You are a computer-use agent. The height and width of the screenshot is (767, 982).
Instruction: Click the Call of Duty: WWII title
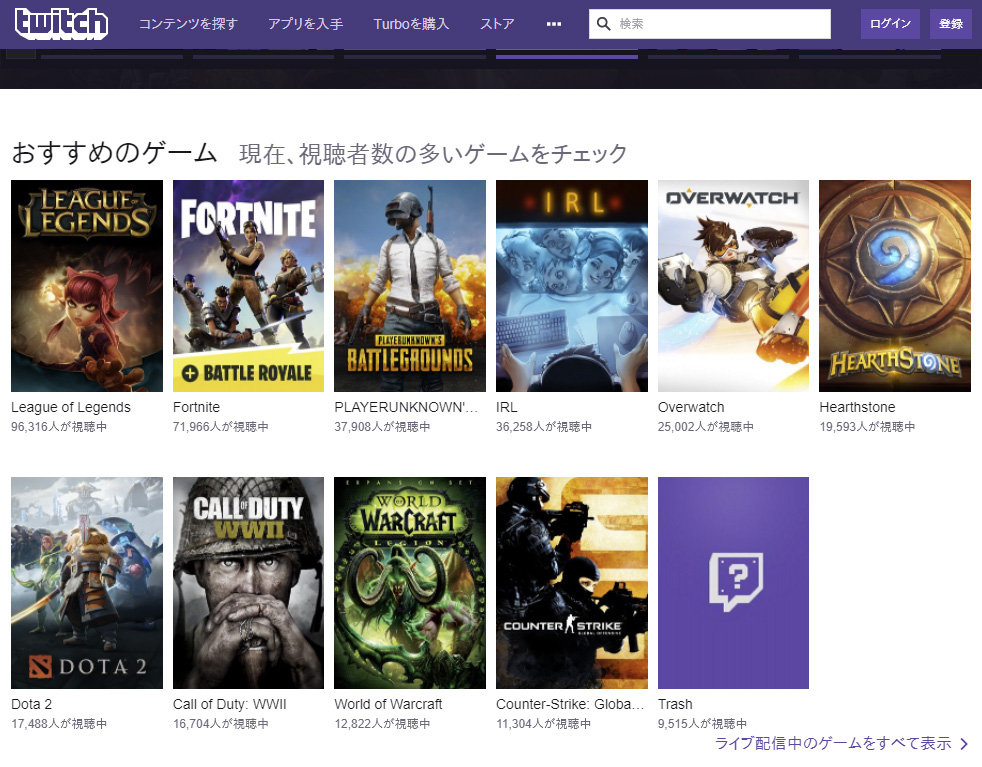229,704
